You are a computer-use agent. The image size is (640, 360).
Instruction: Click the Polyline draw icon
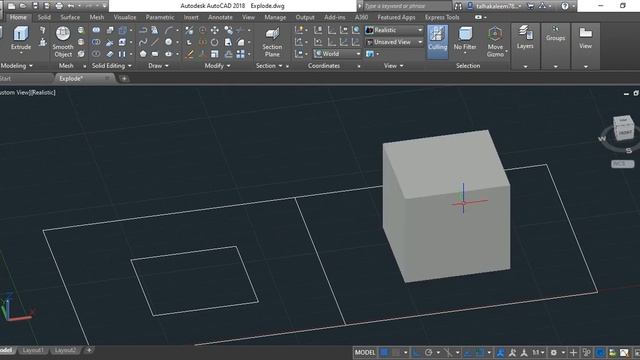click(x=143, y=30)
